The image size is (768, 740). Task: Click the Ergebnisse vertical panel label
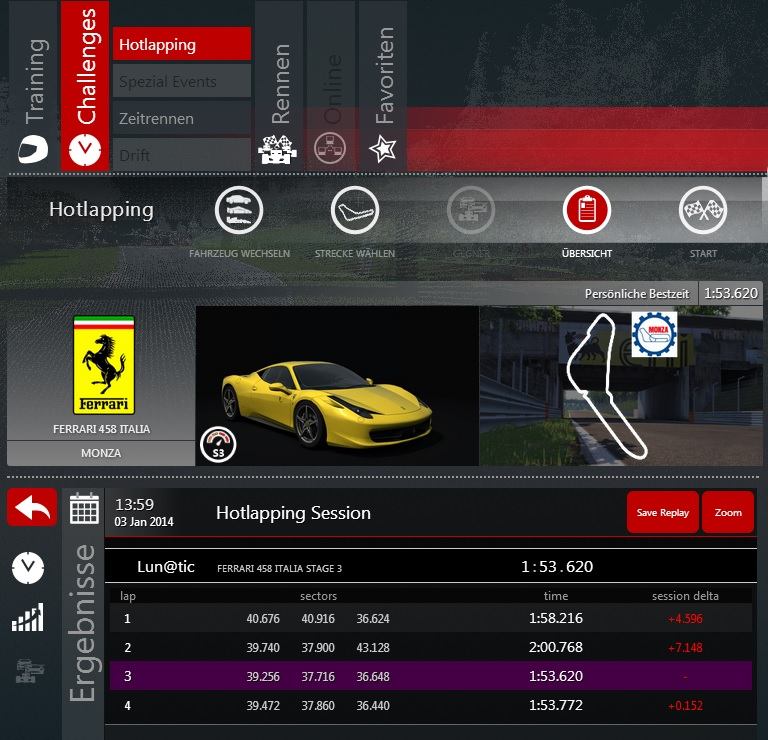[x=82, y=623]
